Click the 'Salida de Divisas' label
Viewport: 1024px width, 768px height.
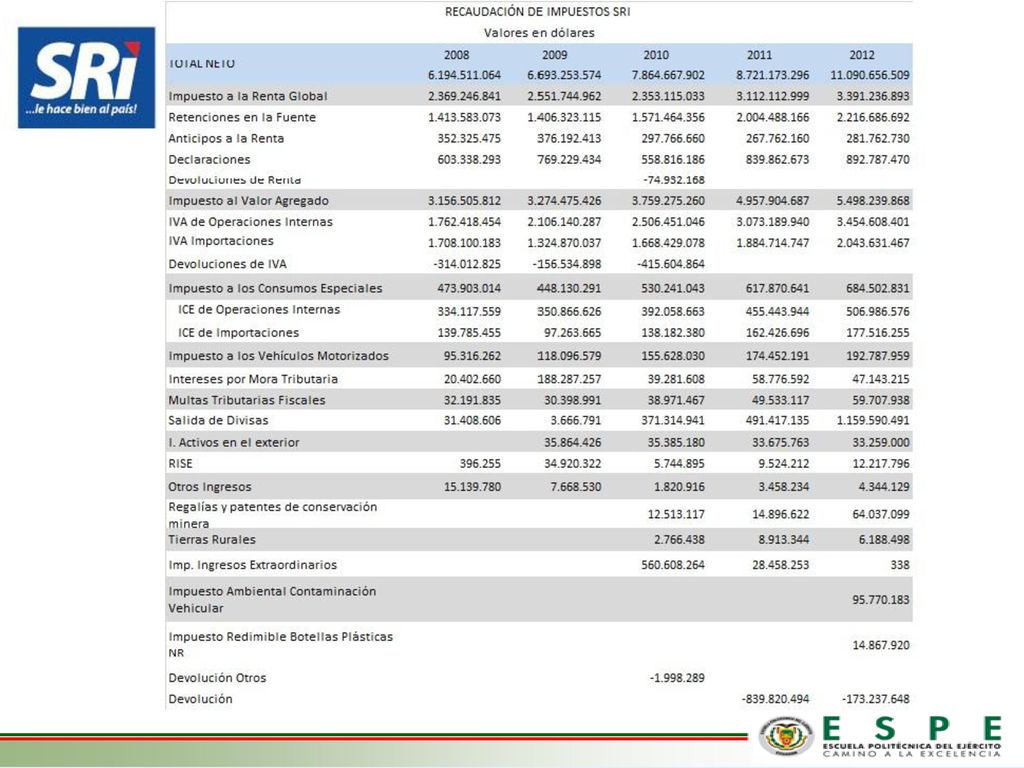click(x=218, y=421)
